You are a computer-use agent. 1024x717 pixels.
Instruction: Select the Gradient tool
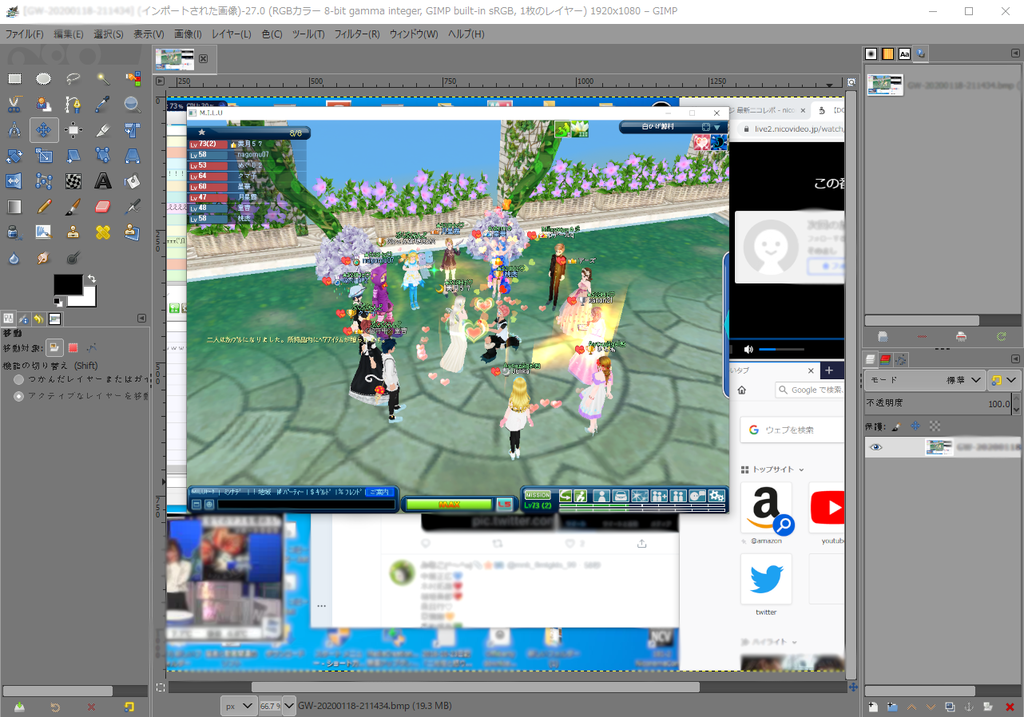[x=14, y=207]
